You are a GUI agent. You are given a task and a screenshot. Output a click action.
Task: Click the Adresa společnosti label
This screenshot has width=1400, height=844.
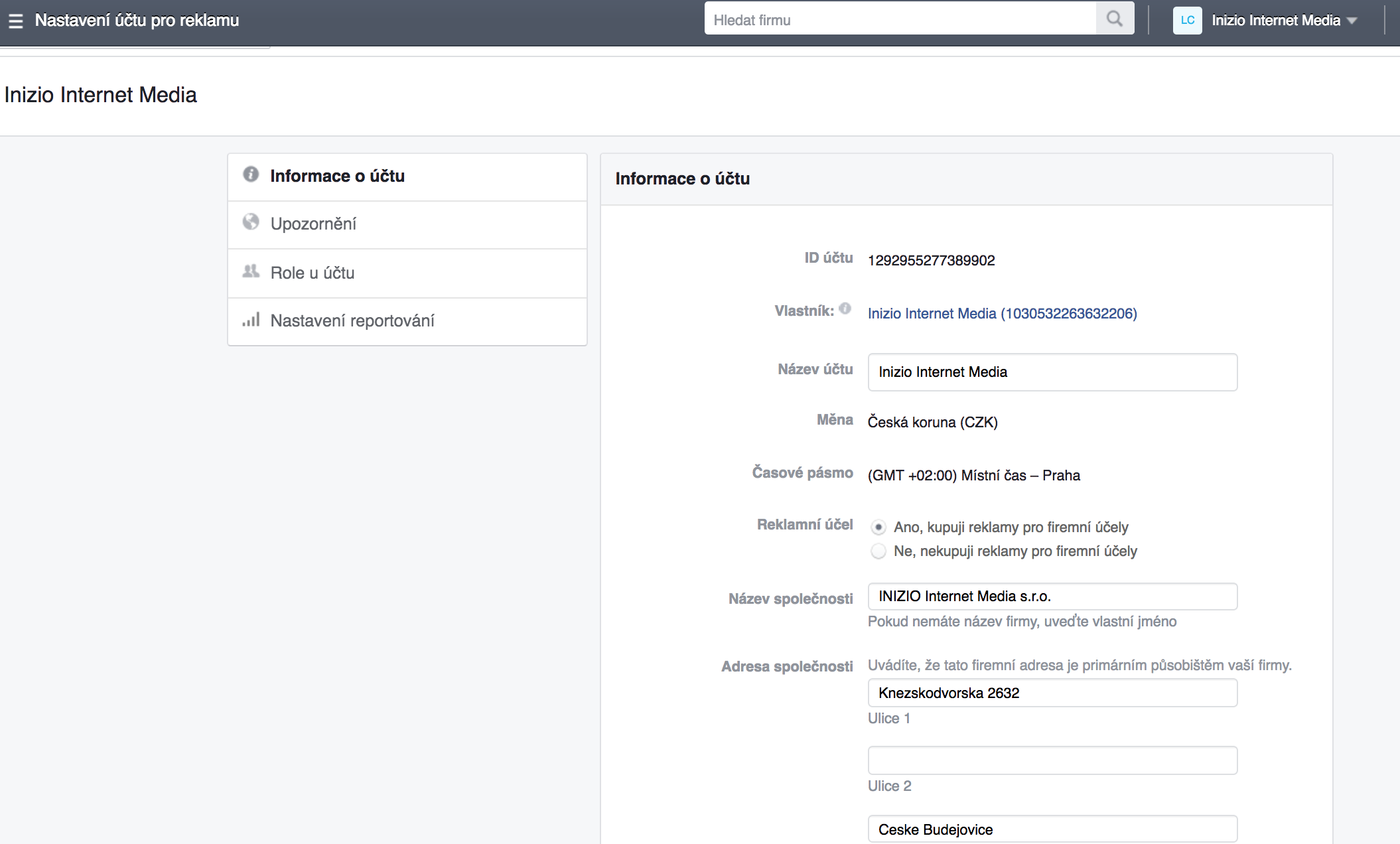point(788,667)
